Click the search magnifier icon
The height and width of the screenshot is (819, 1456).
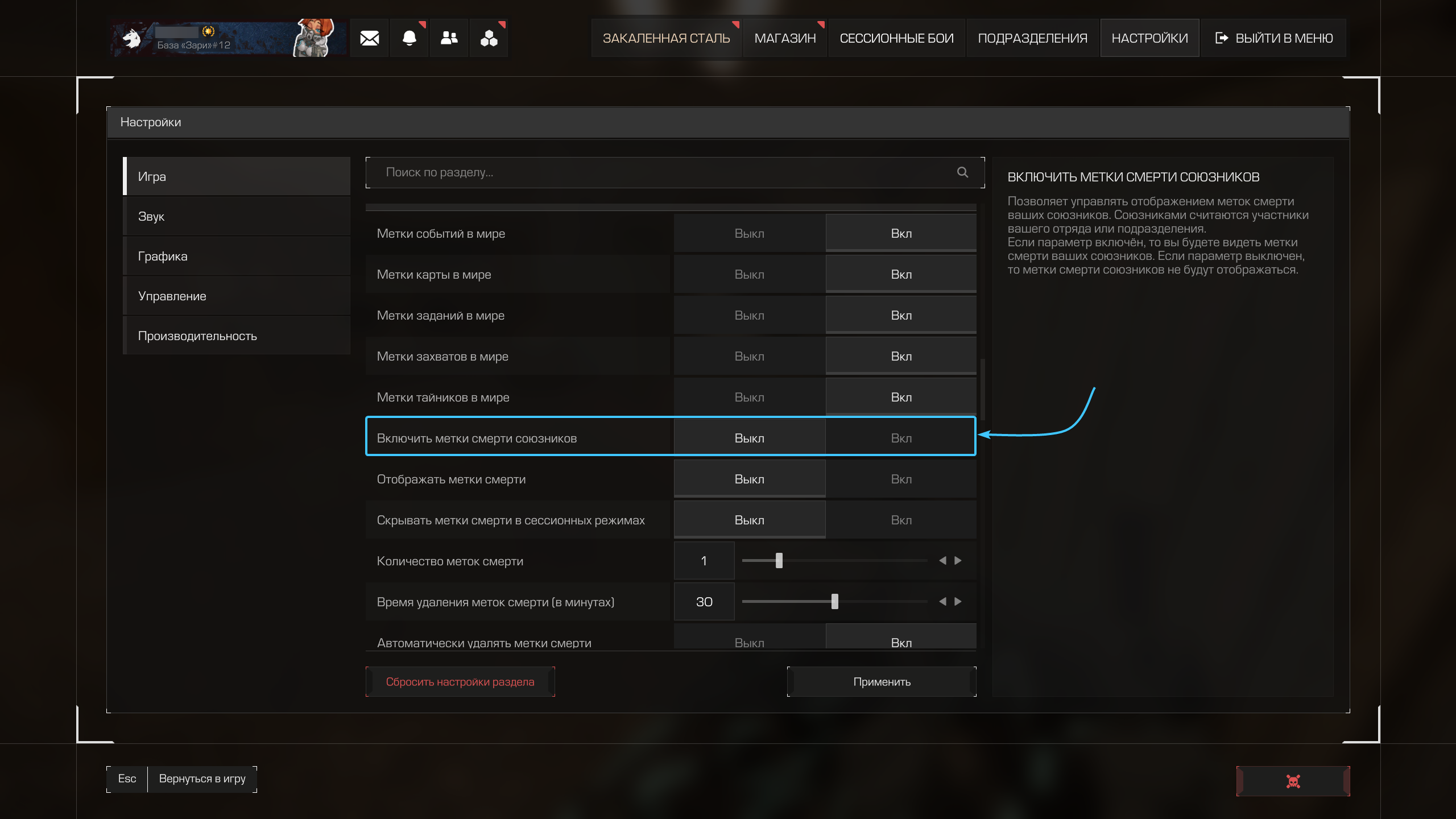(962, 172)
